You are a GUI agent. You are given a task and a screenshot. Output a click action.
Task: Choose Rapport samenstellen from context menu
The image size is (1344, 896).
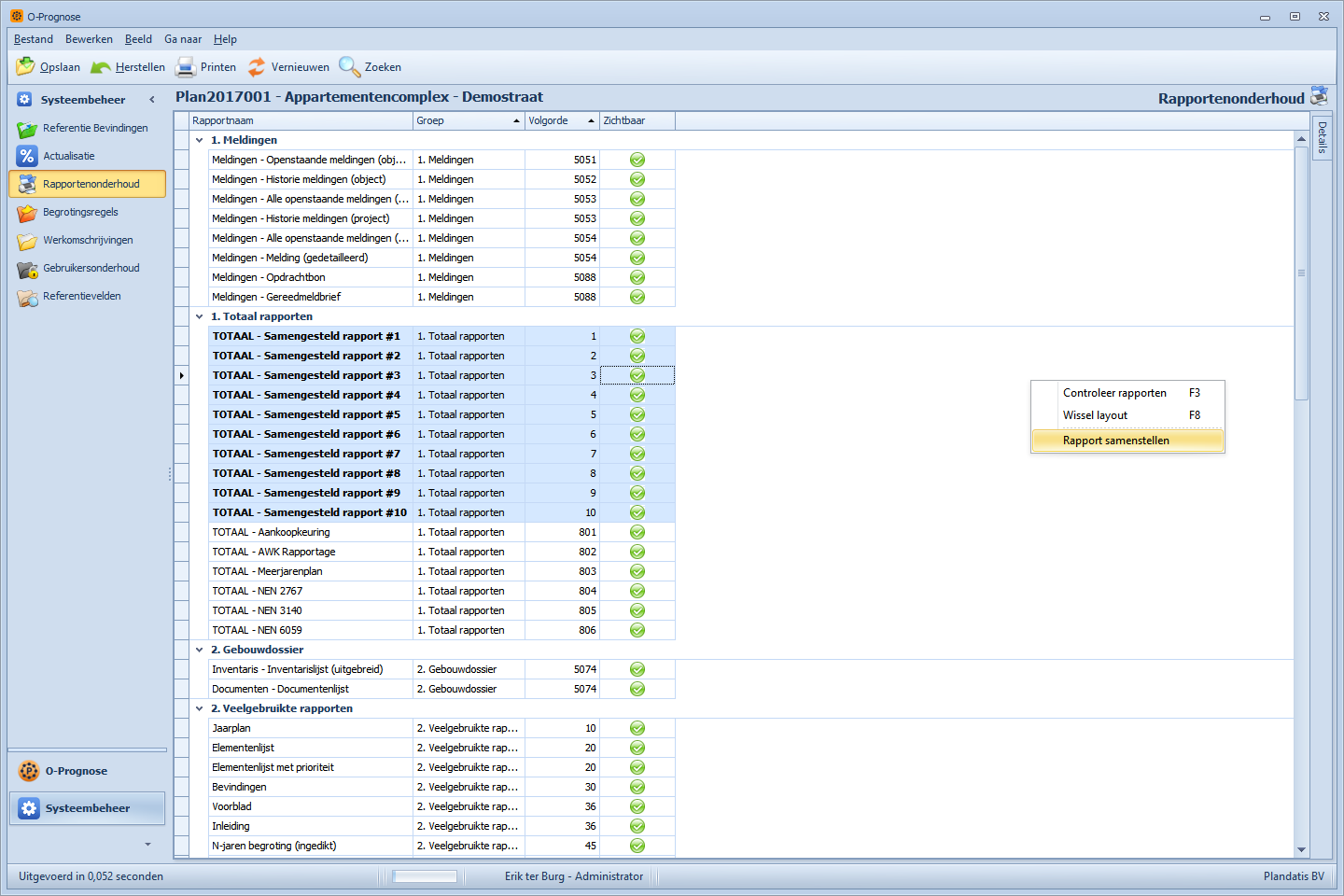tap(1115, 441)
